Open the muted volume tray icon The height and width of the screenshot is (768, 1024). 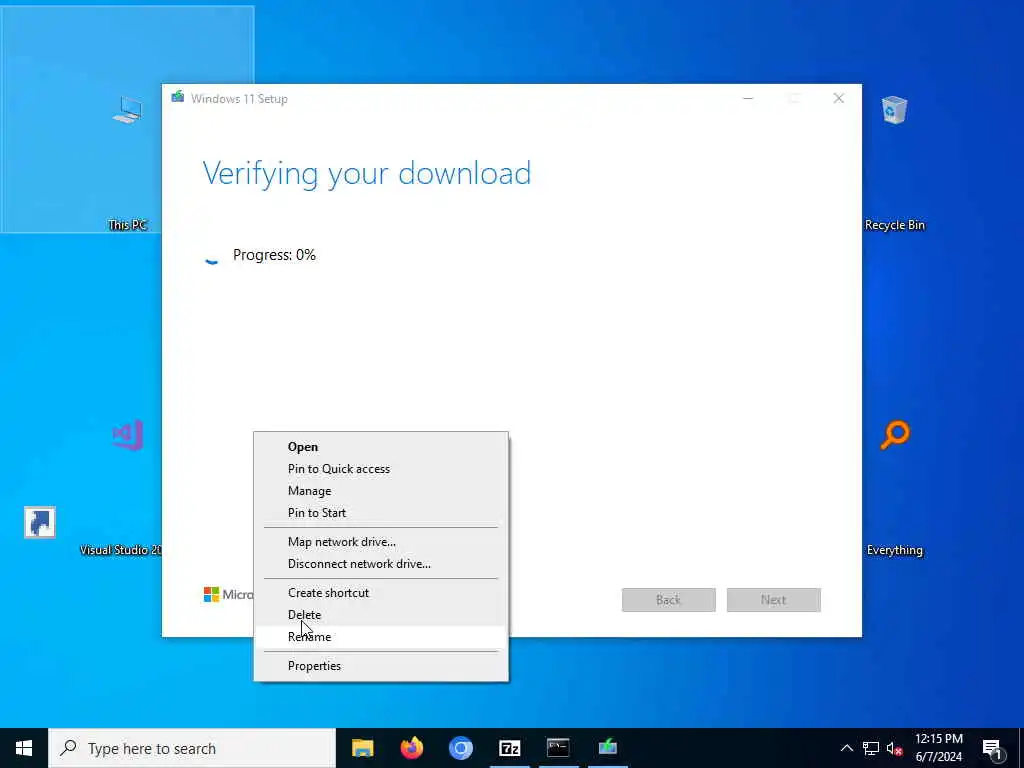[894, 748]
